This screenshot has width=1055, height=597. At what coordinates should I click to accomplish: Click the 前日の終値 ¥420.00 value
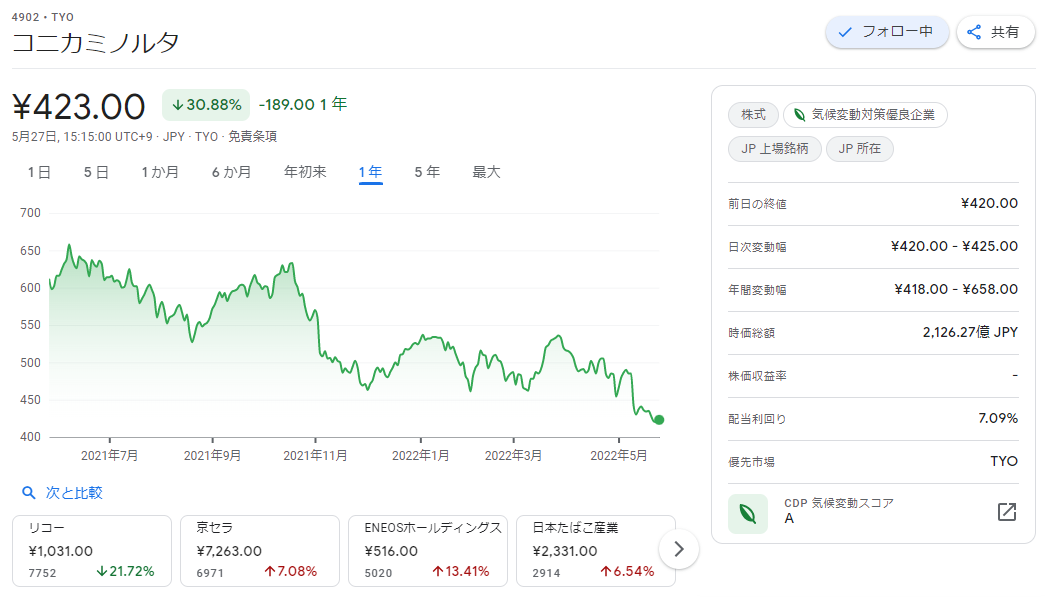pyautogui.click(x=989, y=203)
